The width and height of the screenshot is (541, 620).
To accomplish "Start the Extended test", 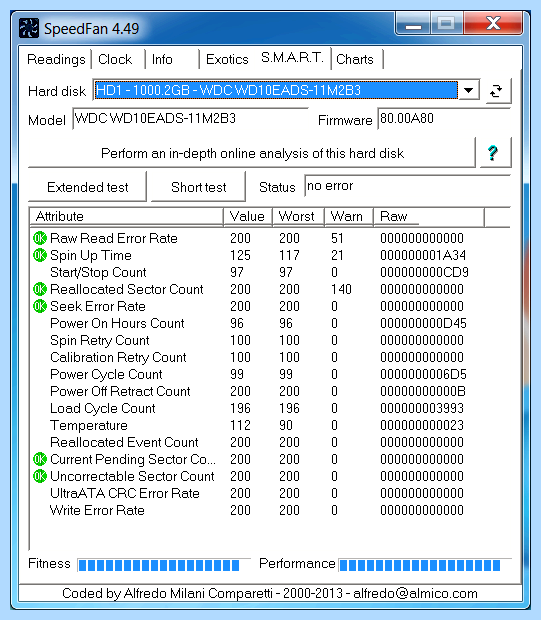I will tap(87, 187).
